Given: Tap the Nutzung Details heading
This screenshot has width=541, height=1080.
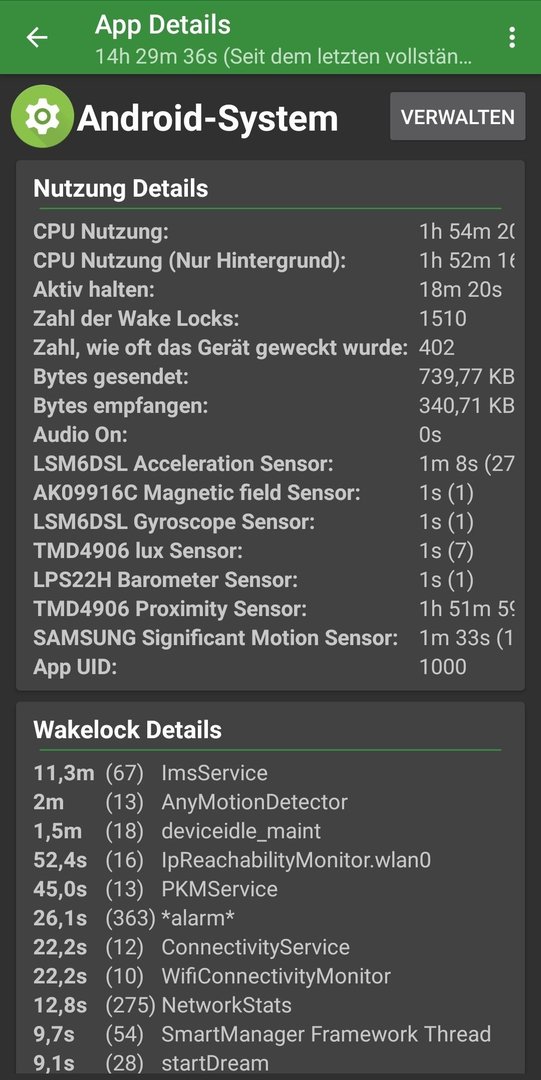Looking at the screenshot, I should tap(121, 189).
